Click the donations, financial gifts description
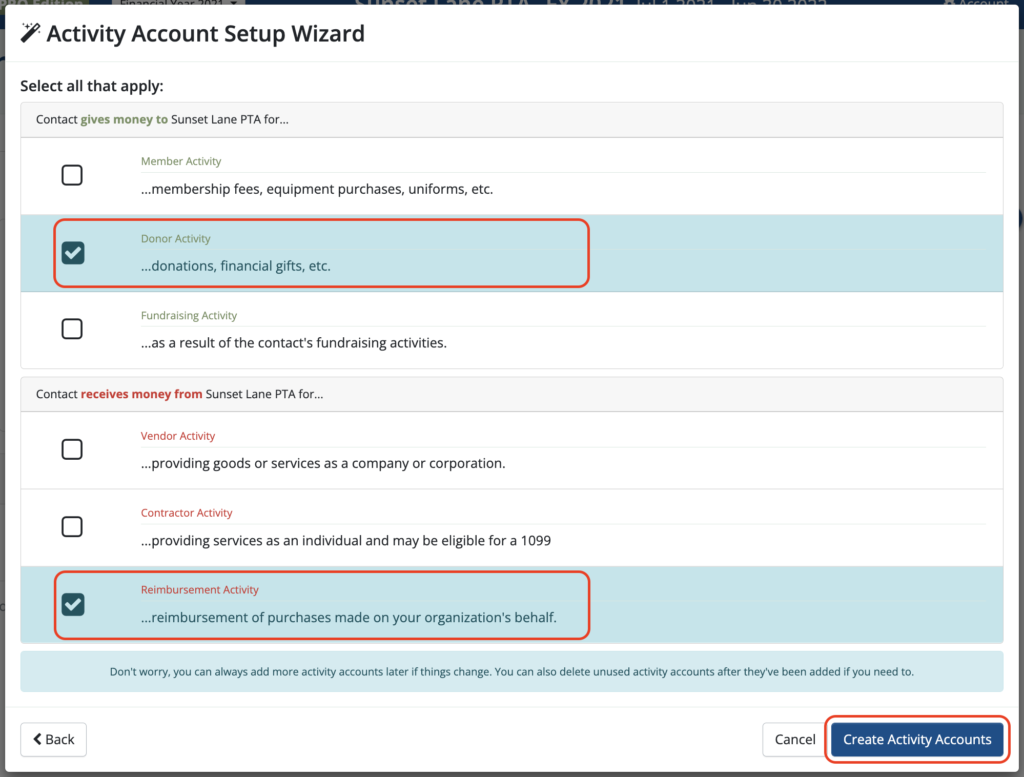Viewport: 1024px width, 777px height. pos(236,266)
